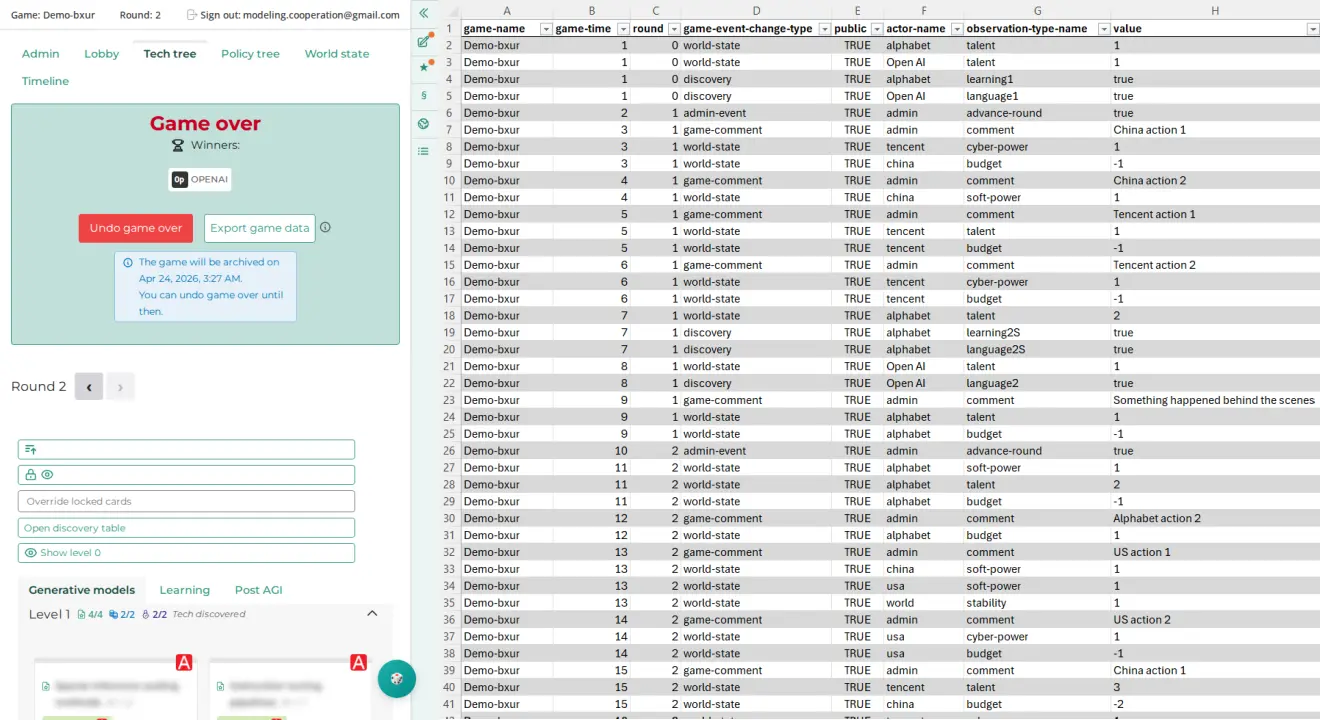The width and height of the screenshot is (1320, 720).
Task: Open the edit notes panel via pencil icon
Action: click(423, 42)
